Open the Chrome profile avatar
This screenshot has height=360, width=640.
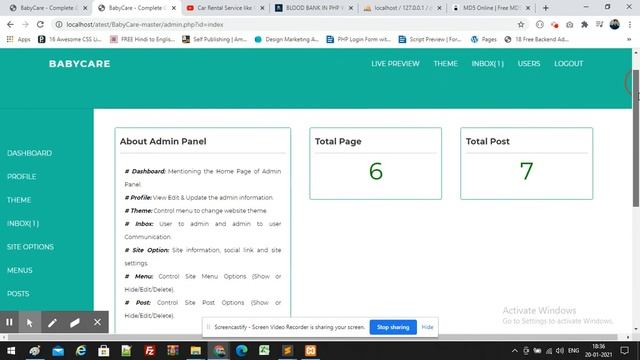[x=615, y=24]
